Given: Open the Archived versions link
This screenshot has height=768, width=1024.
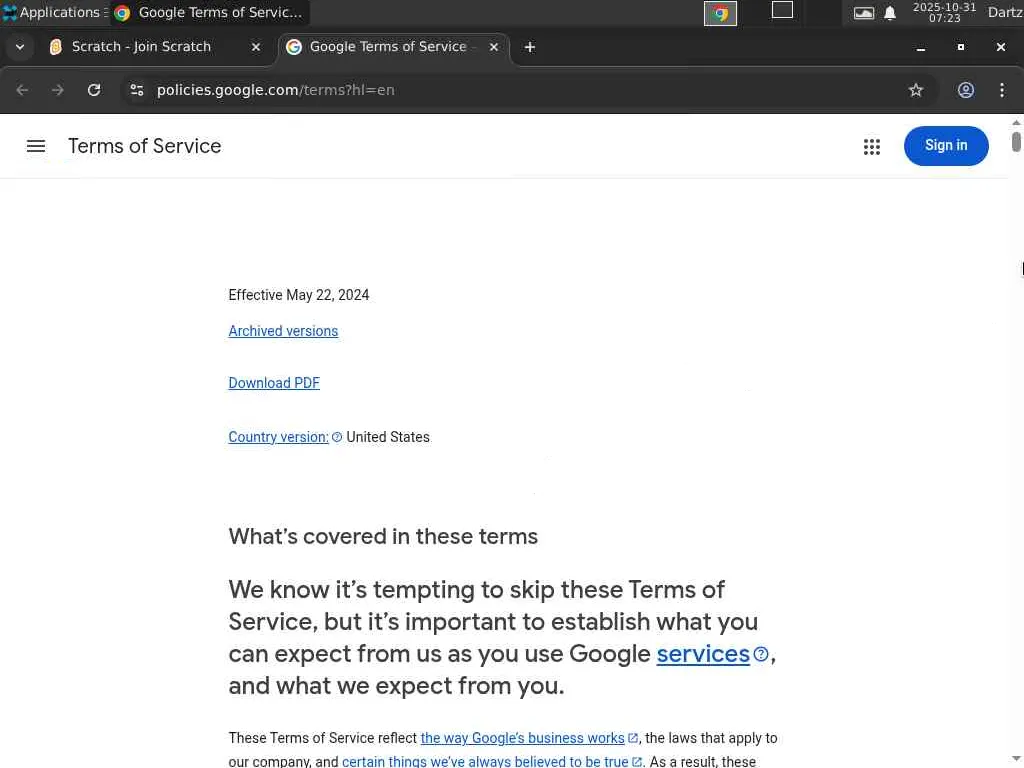Looking at the screenshot, I should (x=283, y=331).
